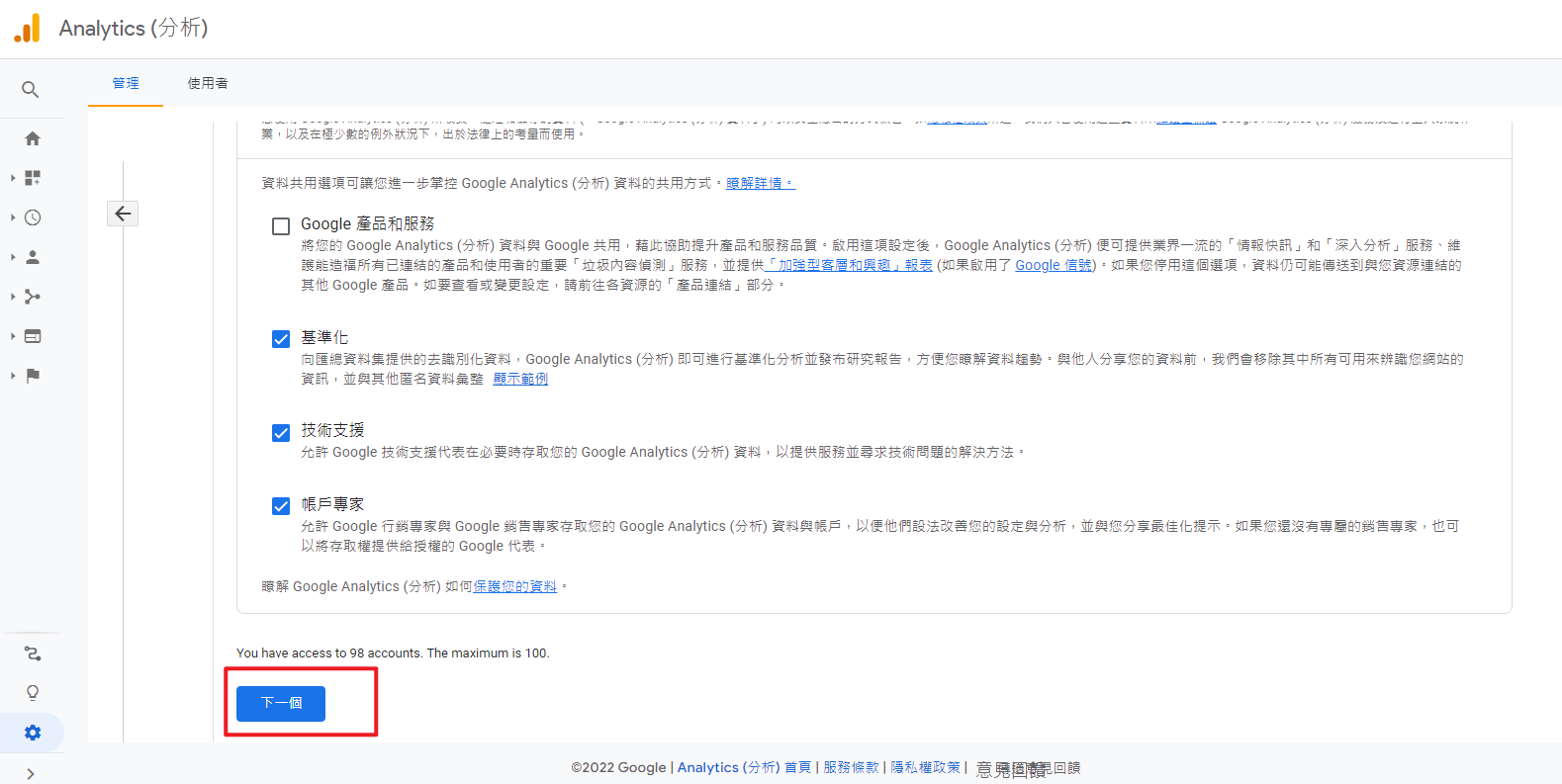Image resolution: width=1562 pixels, height=784 pixels.
Task: Enable Google 產品和服務 checkbox
Action: (281, 226)
